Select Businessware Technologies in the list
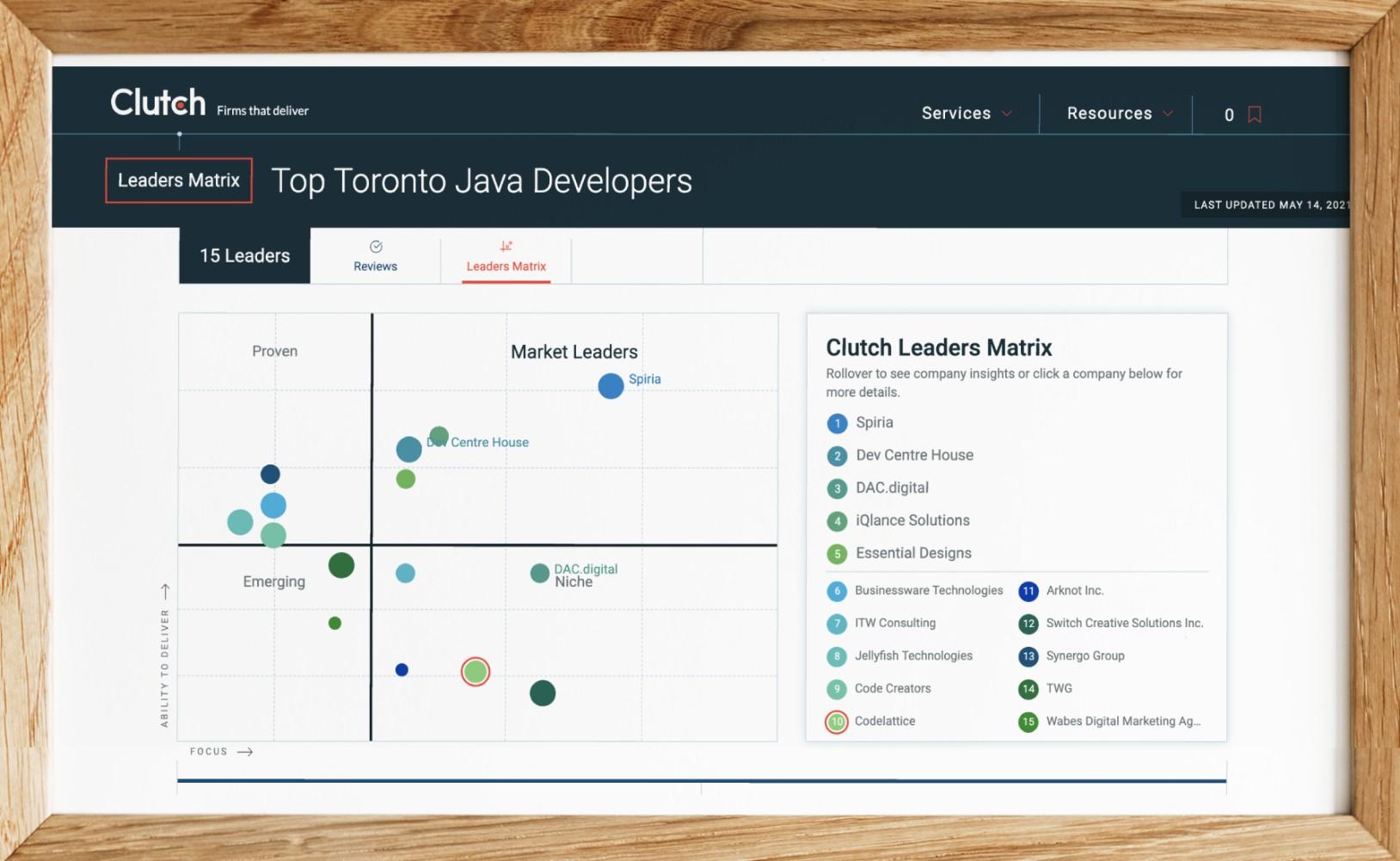Screen dimensions: 1400x861 pos(929,591)
